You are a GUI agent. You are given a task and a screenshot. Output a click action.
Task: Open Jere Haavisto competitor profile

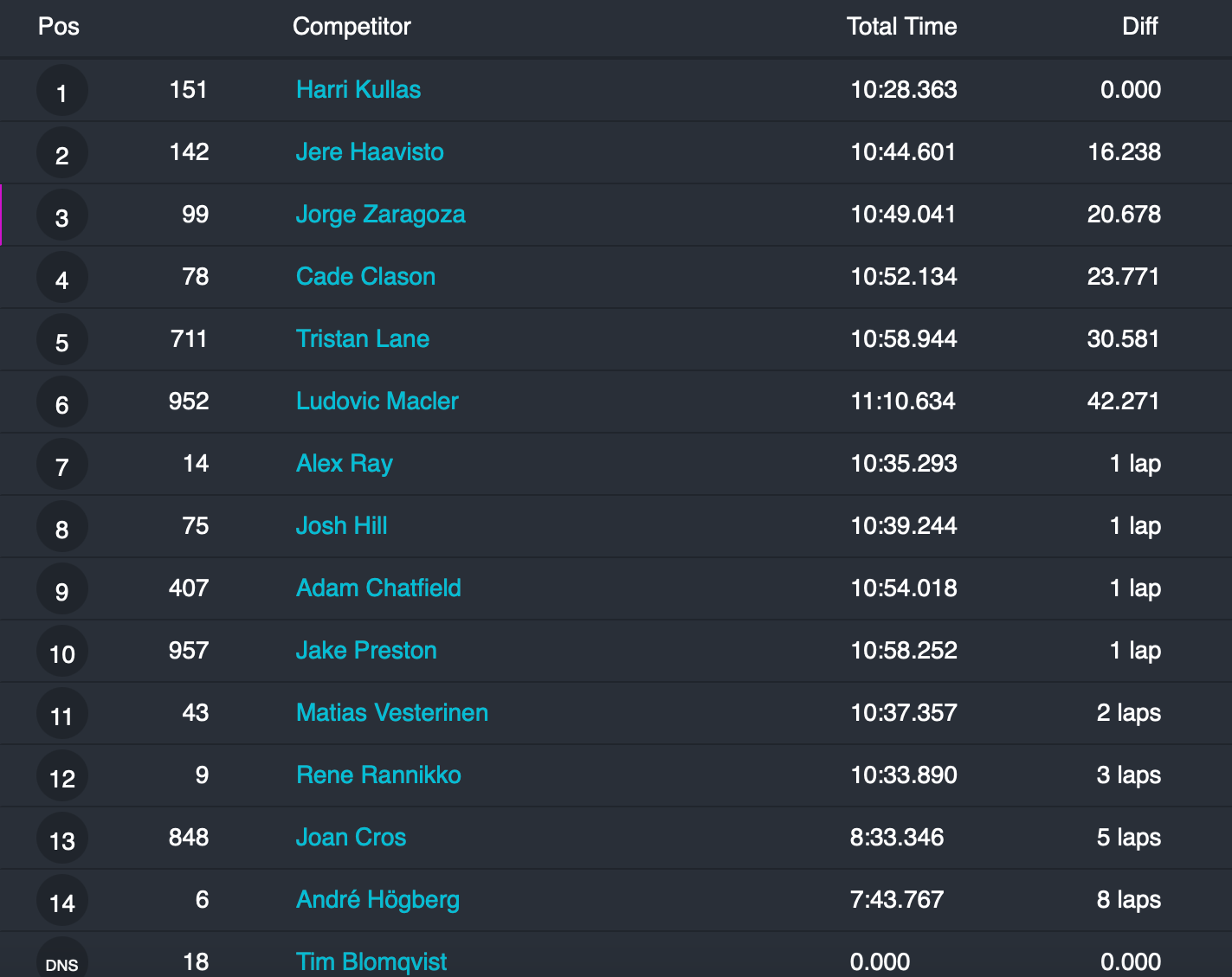pyautogui.click(x=369, y=152)
